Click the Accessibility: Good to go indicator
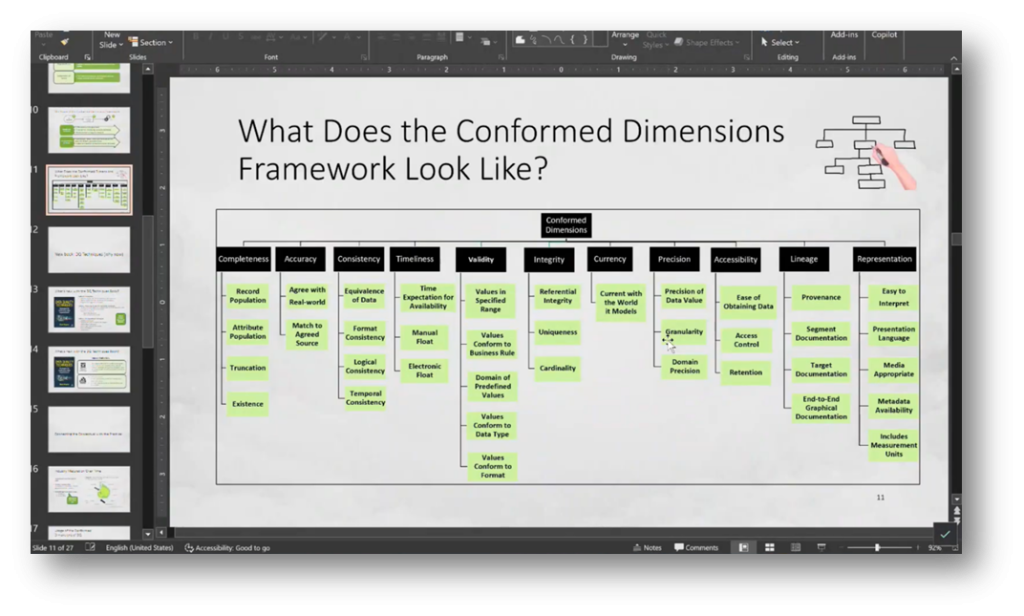The image size is (1024, 616). point(227,548)
